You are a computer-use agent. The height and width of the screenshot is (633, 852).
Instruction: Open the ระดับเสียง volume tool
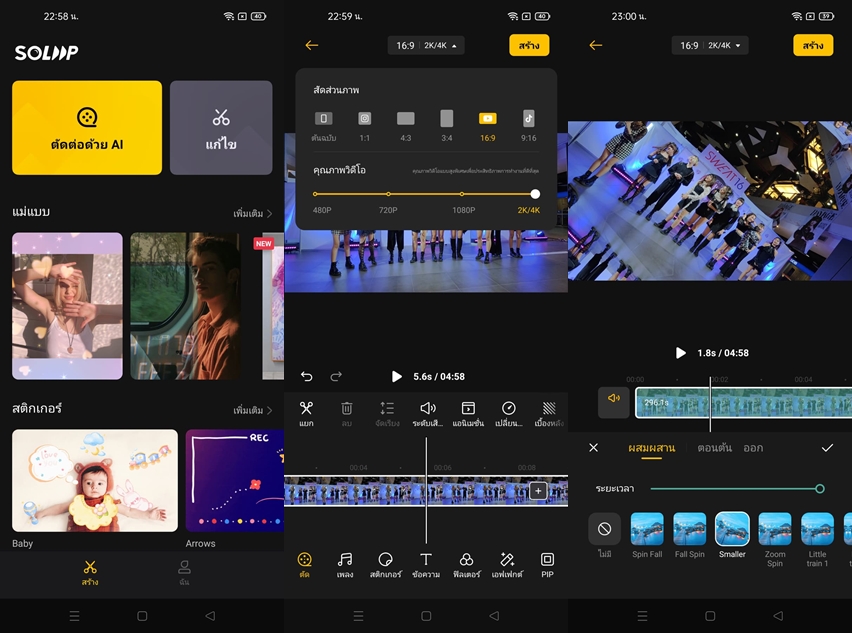pyautogui.click(x=428, y=412)
